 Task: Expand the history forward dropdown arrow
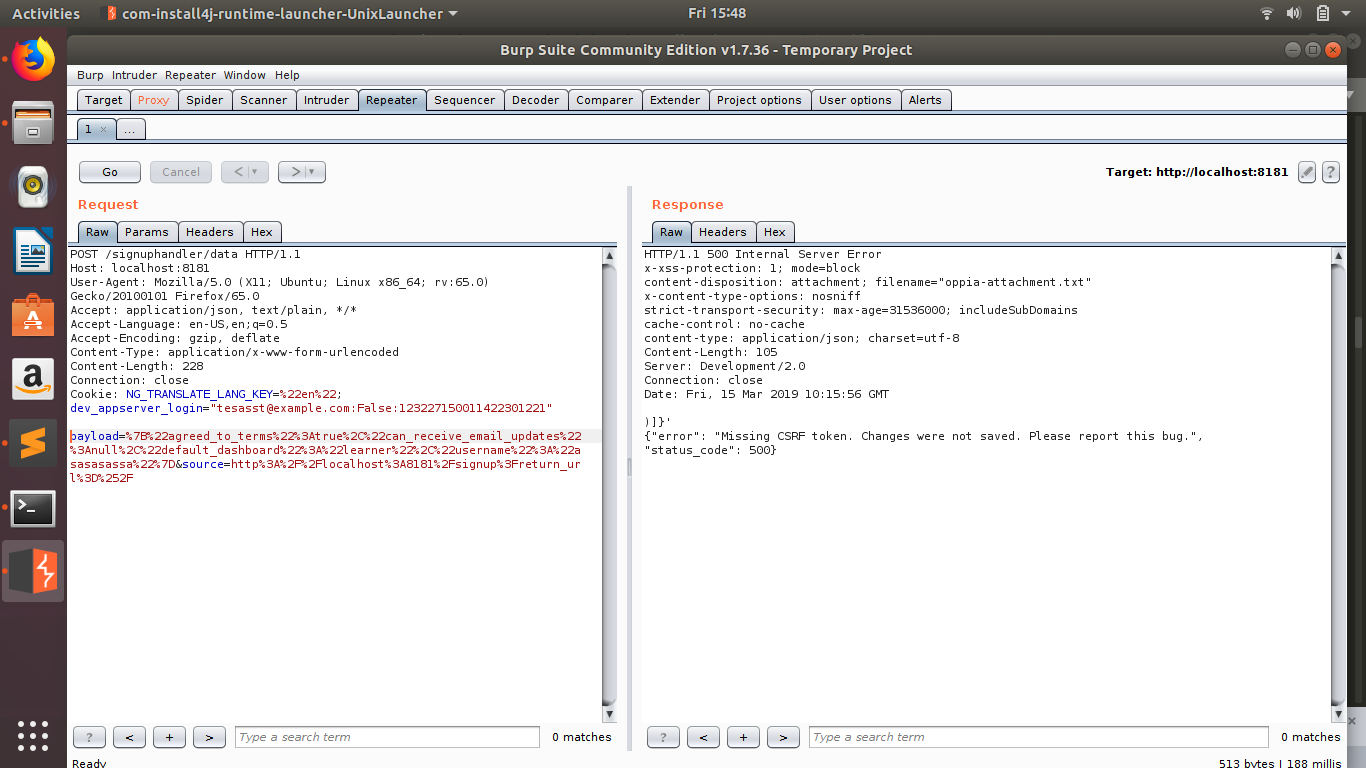click(313, 172)
